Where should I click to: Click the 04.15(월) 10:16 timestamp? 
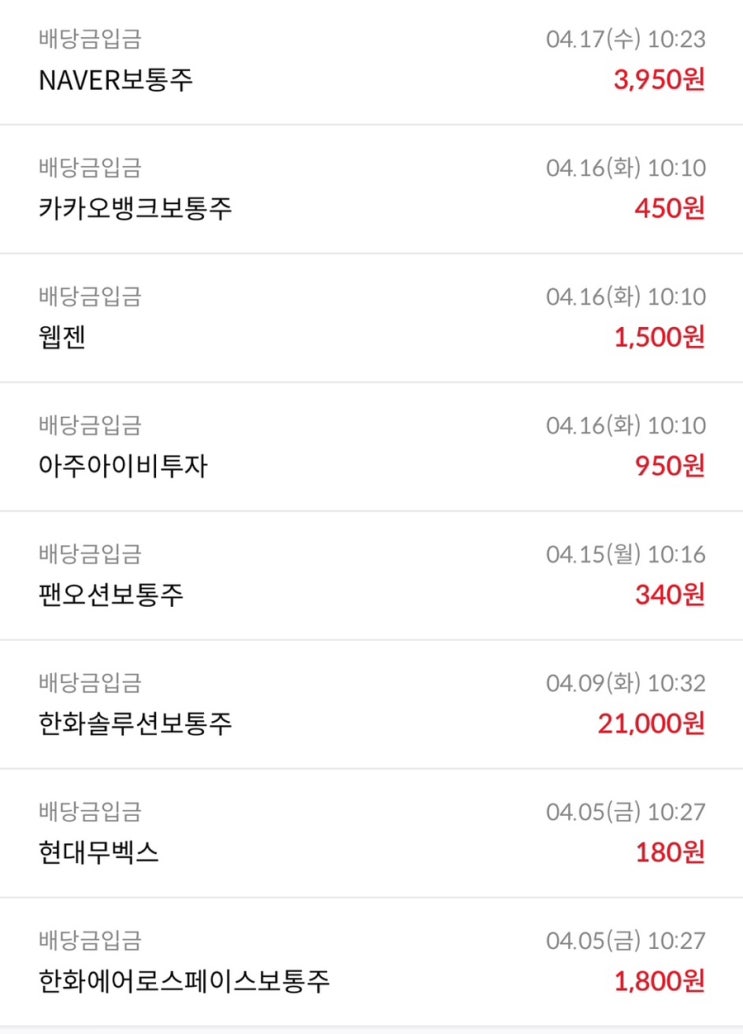[x=626, y=554]
